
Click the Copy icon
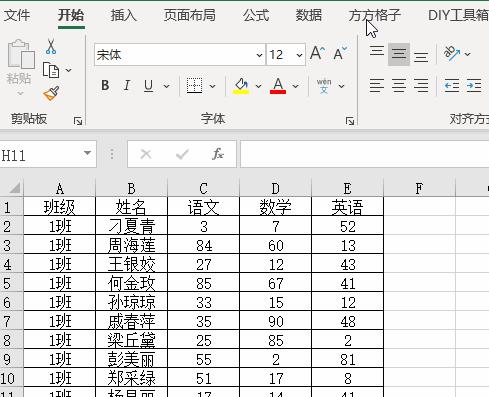51,70
